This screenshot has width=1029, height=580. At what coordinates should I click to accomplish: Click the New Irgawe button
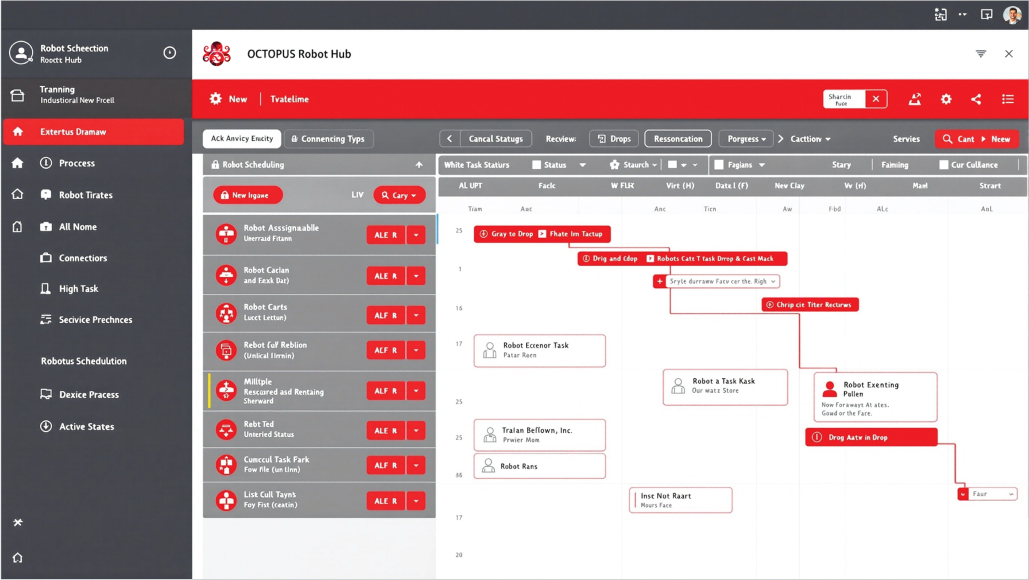[247, 195]
